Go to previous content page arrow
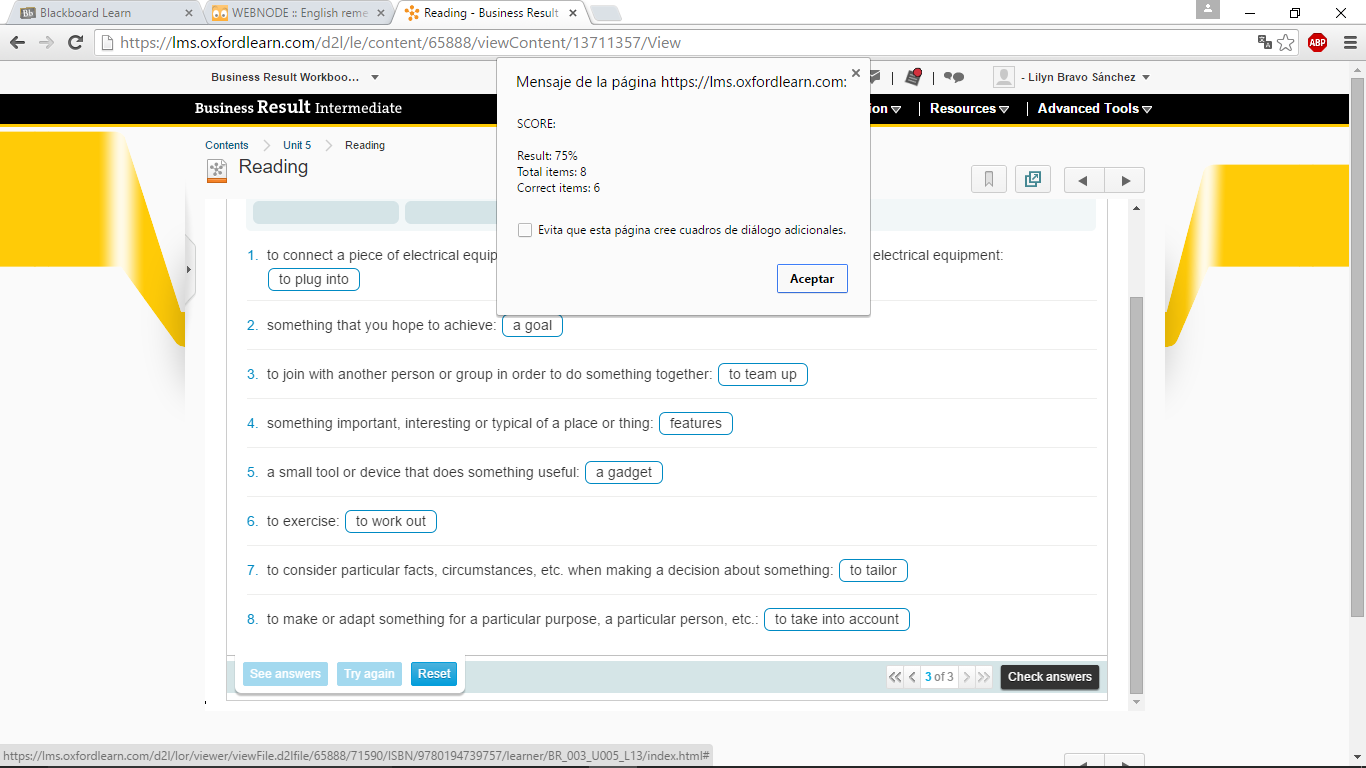The image size is (1366, 768). 1084,181
